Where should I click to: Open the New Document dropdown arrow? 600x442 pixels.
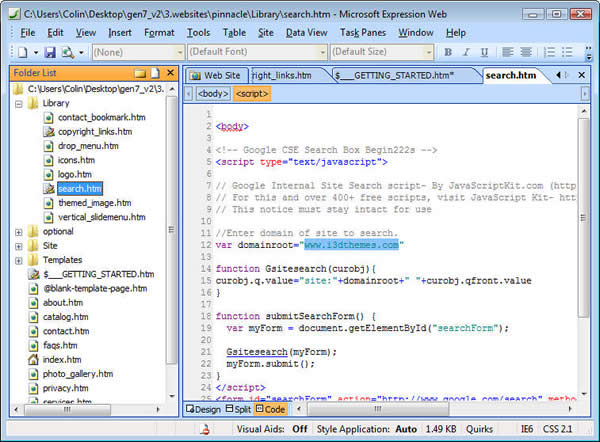(x=36, y=52)
